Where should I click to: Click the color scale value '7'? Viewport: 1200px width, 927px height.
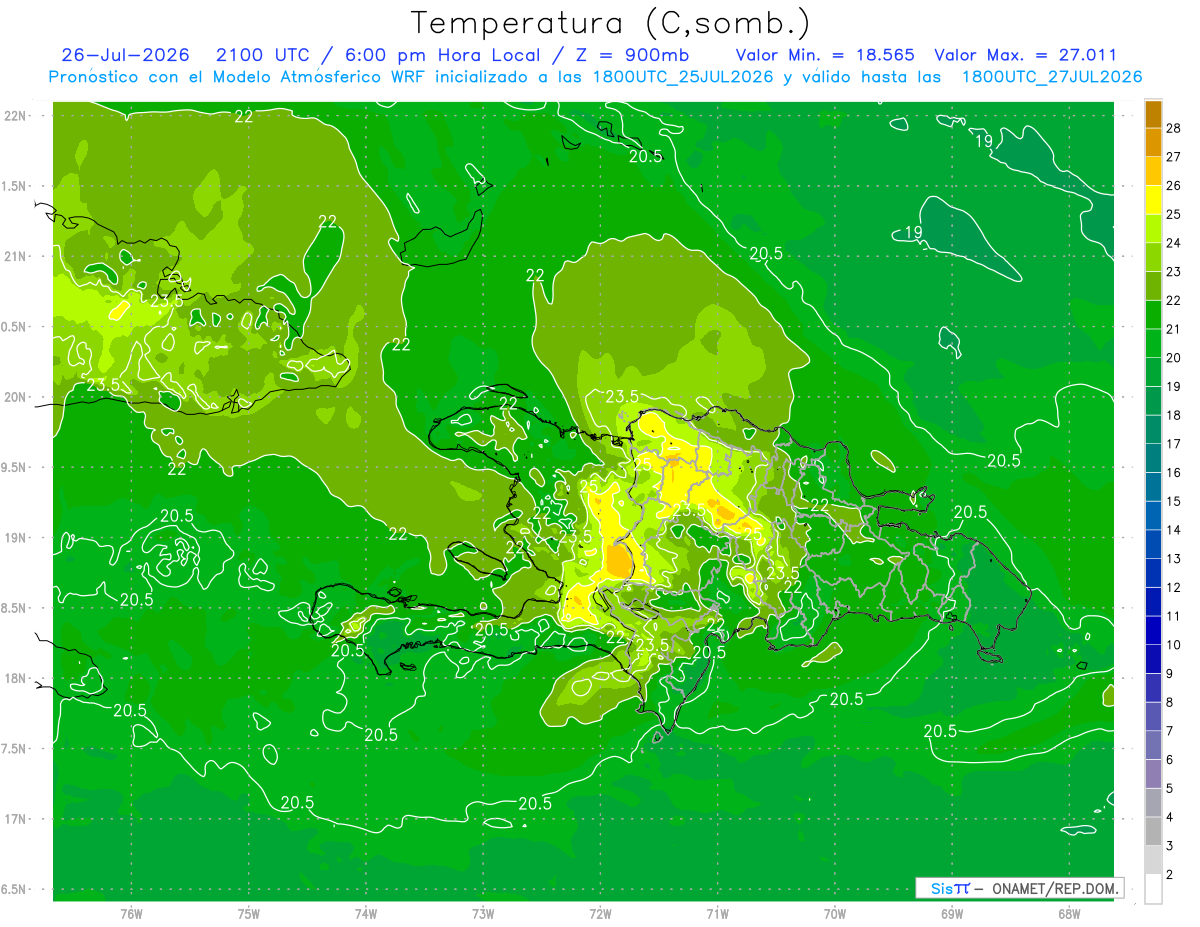[1170, 731]
